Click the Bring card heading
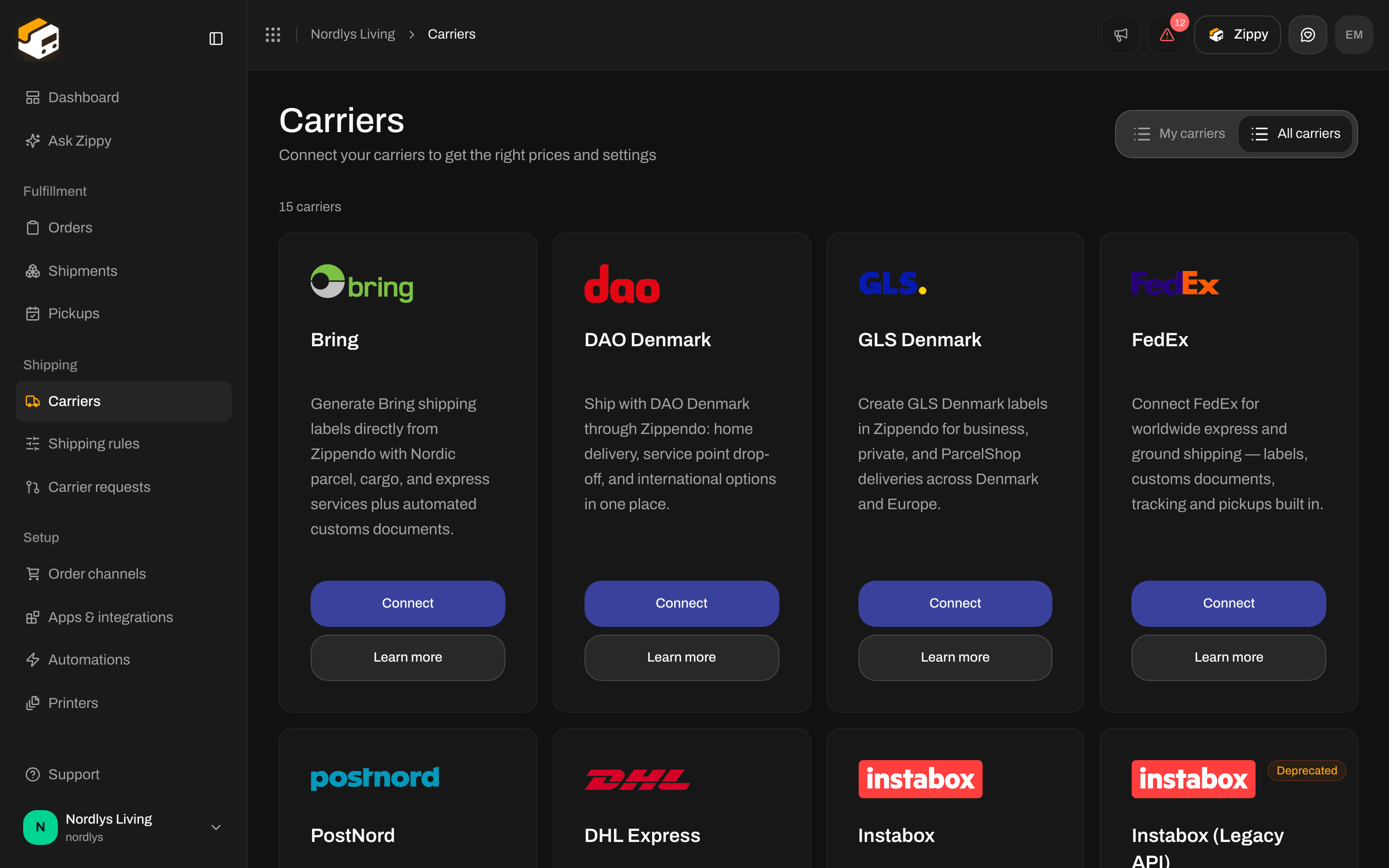Screen dimensions: 1389x868 pos(335,340)
